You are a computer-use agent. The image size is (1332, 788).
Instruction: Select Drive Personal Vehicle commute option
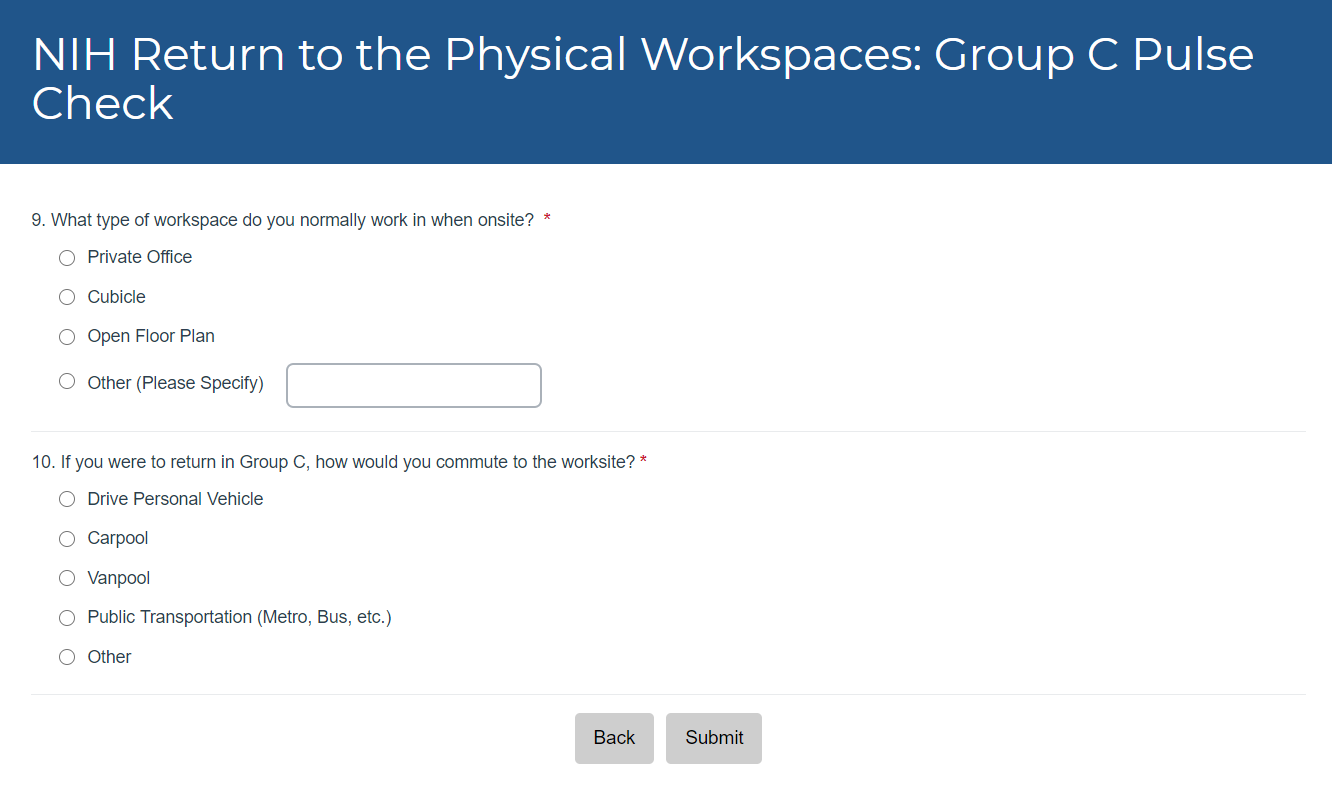(x=67, y=499)
